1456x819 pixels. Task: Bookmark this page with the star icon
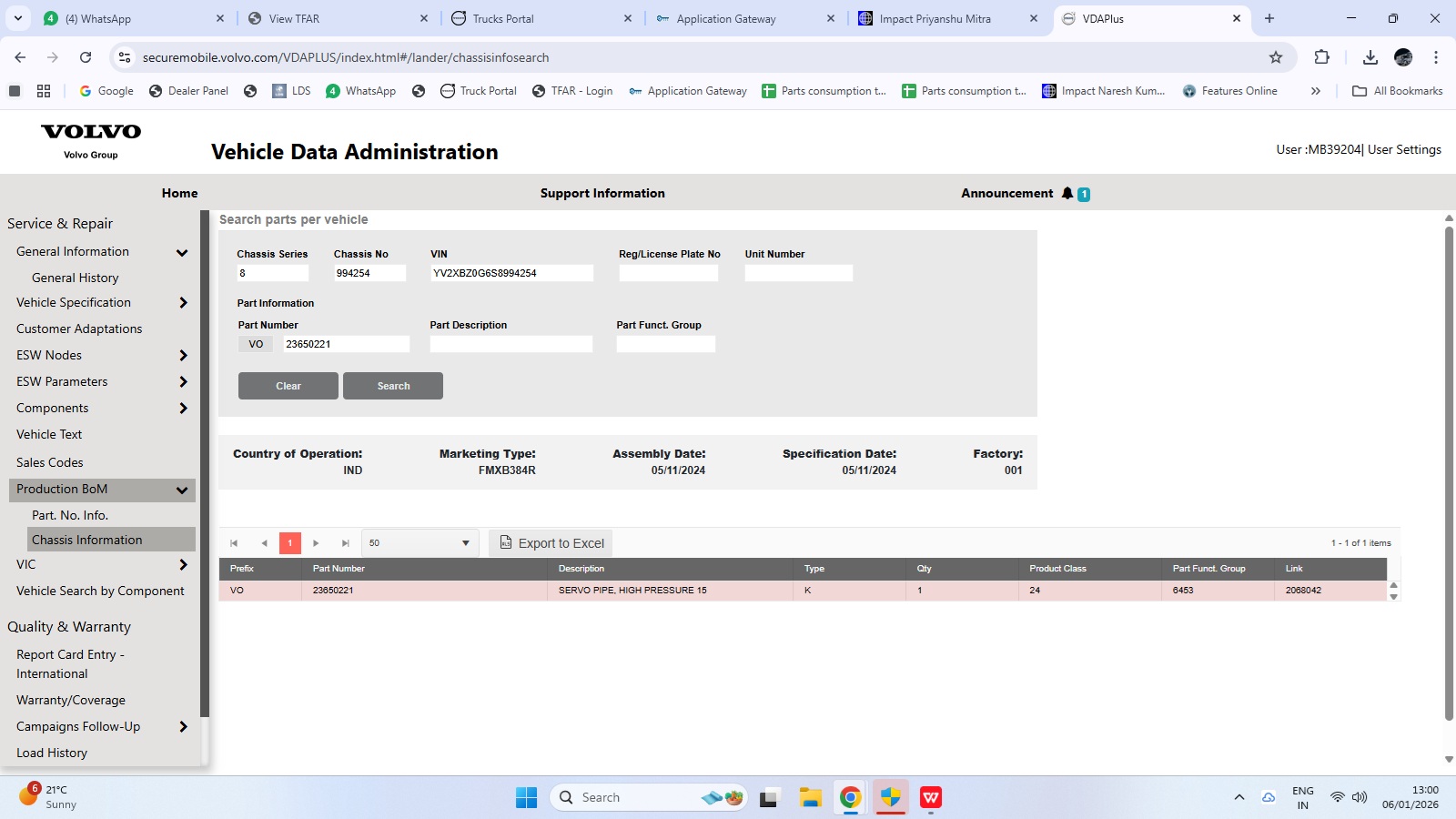(x=1276, y=57)
